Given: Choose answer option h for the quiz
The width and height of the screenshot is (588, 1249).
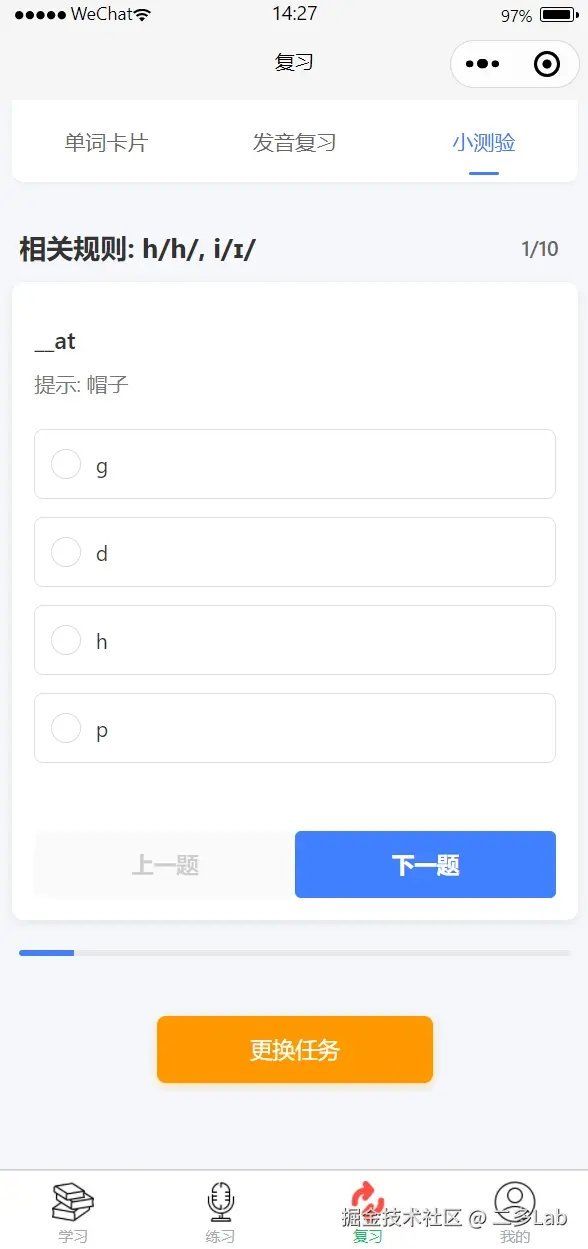Looking at the screenshot, I should tap(294, 640).
